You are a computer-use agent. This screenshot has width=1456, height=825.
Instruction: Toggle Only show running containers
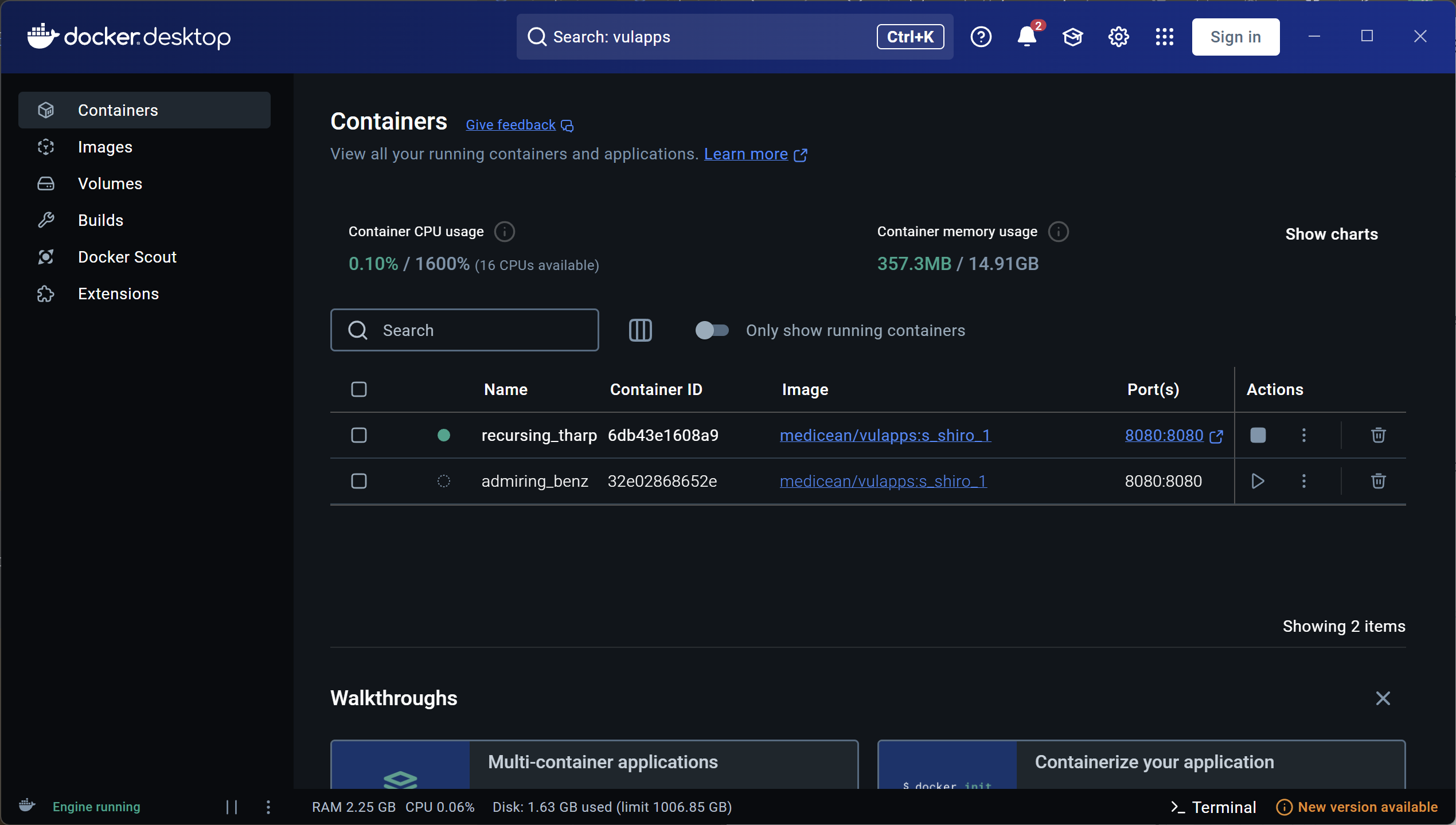(712, 330)
